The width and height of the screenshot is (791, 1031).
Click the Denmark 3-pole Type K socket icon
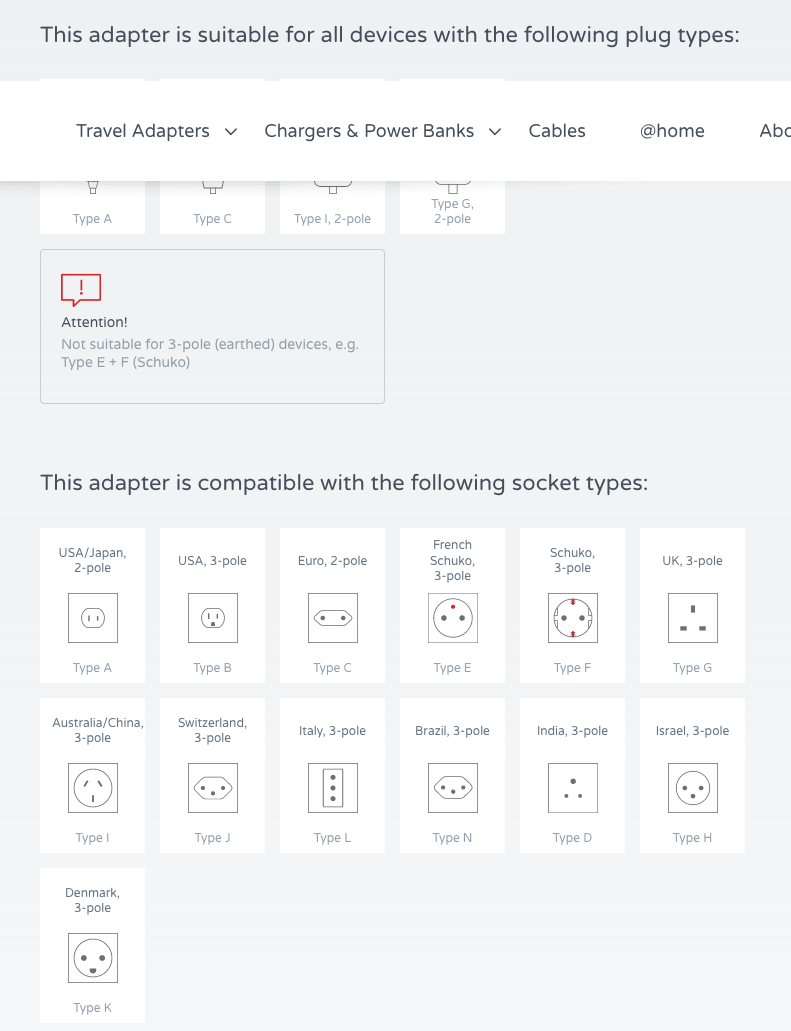point(93,958)
